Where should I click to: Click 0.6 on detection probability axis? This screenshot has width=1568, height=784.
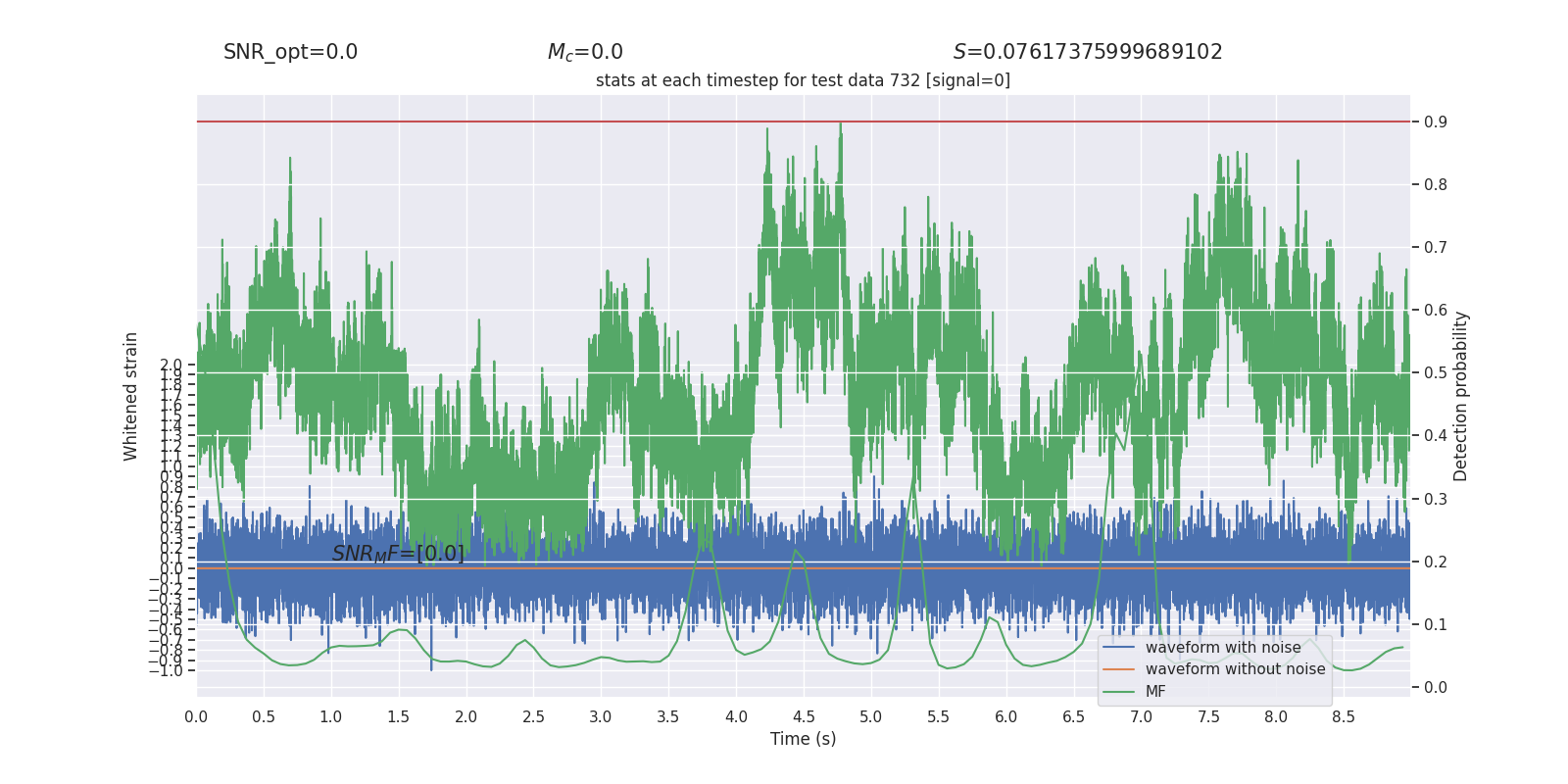(1436, 311)
